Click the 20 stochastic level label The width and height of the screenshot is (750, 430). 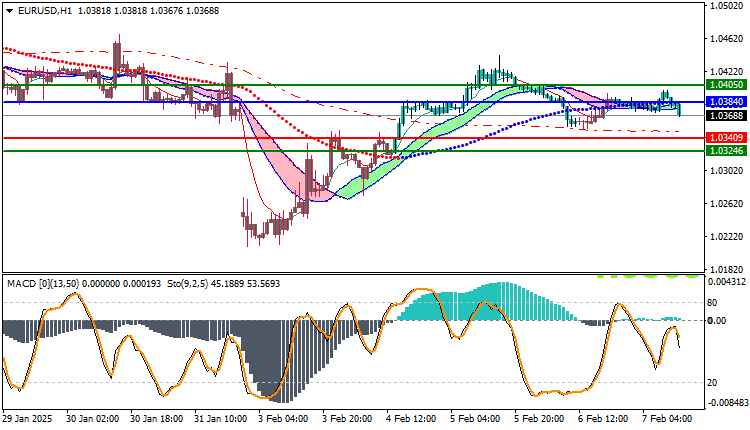click(x=712, y=383)
